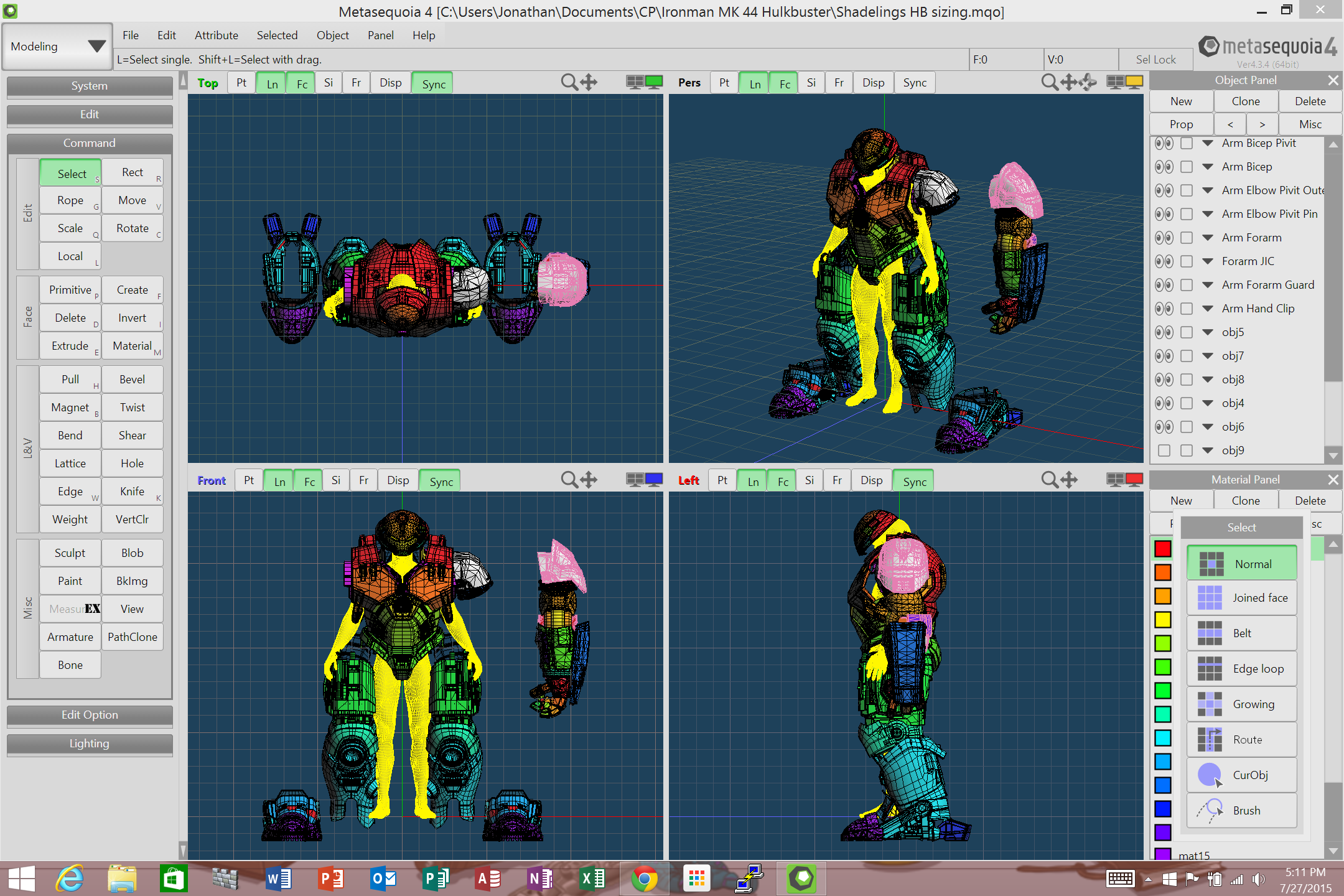Open Google Chrome from taskbar
The height and width of the screenshot is (896, 1344).
click(644, 879)
